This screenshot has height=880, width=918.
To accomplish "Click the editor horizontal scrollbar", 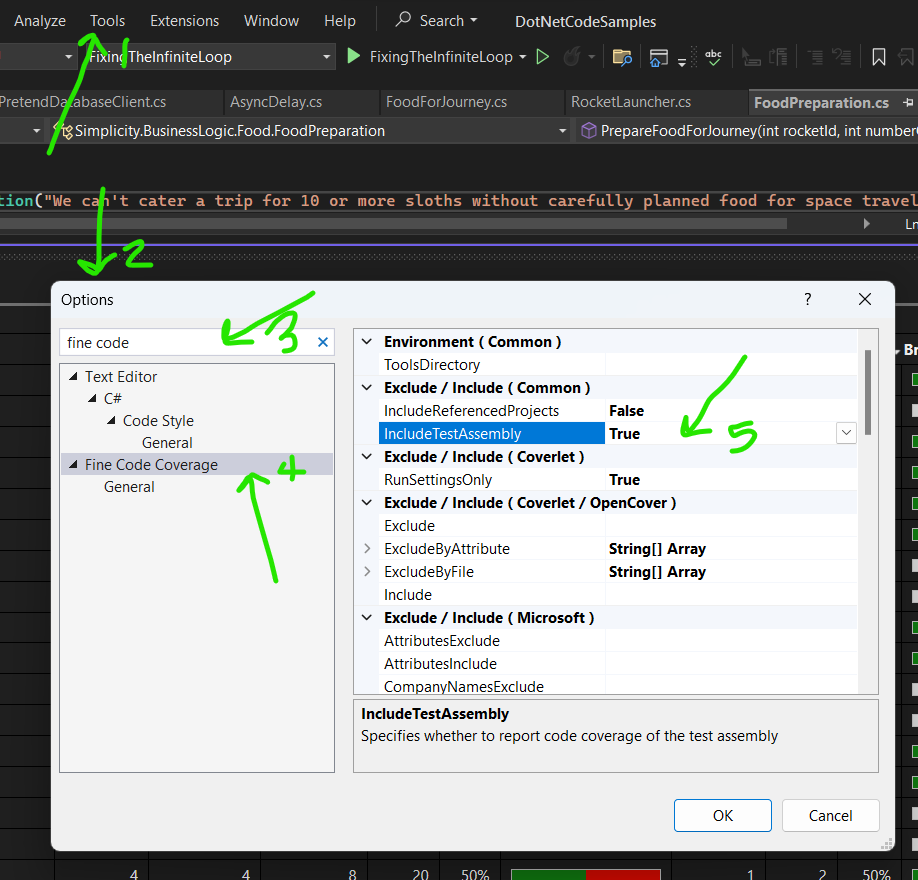I will [393, 224].
